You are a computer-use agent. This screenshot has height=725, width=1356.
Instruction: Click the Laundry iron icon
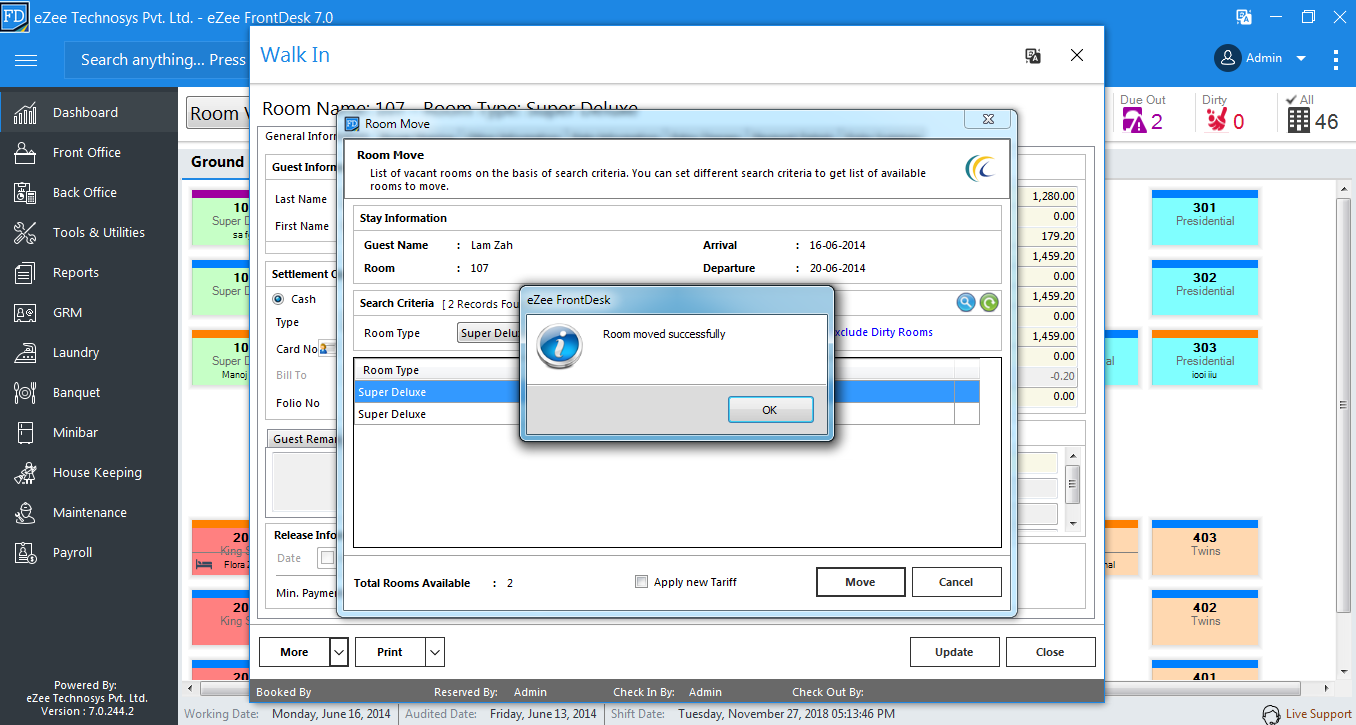click(25, 352)
